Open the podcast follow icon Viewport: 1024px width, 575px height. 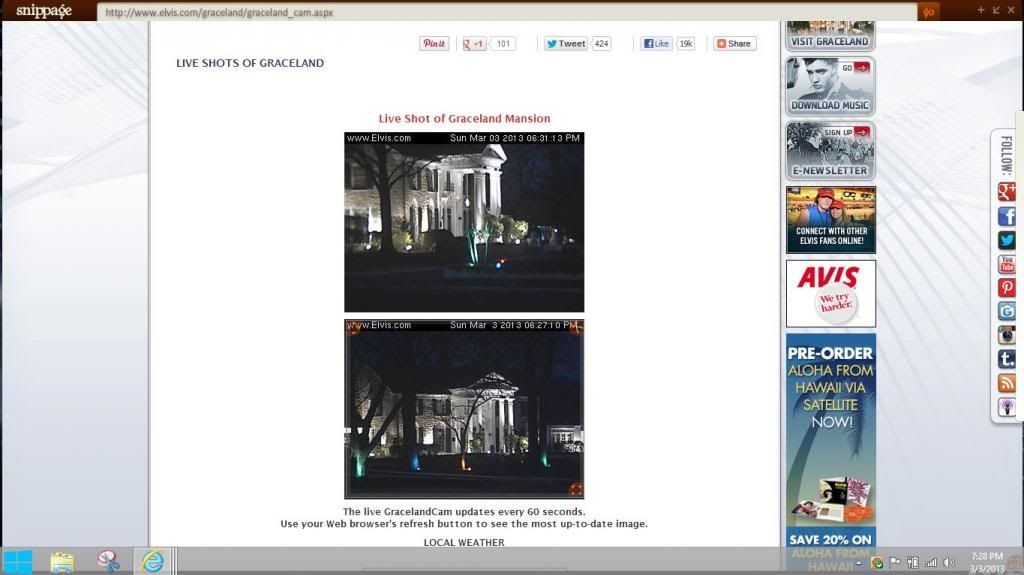pos(1006,407)
